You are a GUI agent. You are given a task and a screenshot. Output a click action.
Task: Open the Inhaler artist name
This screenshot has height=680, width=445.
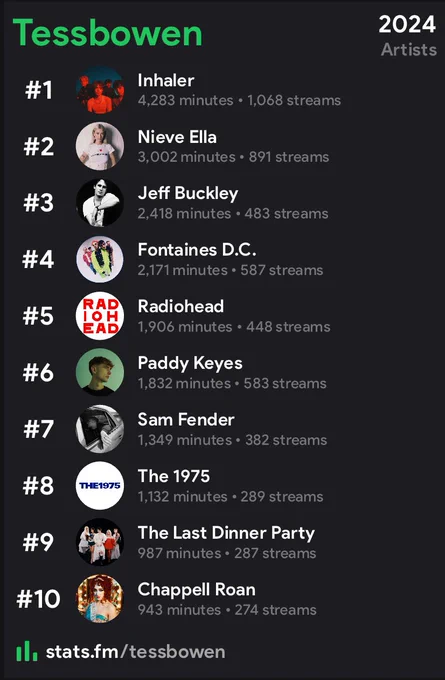(166, 80)
